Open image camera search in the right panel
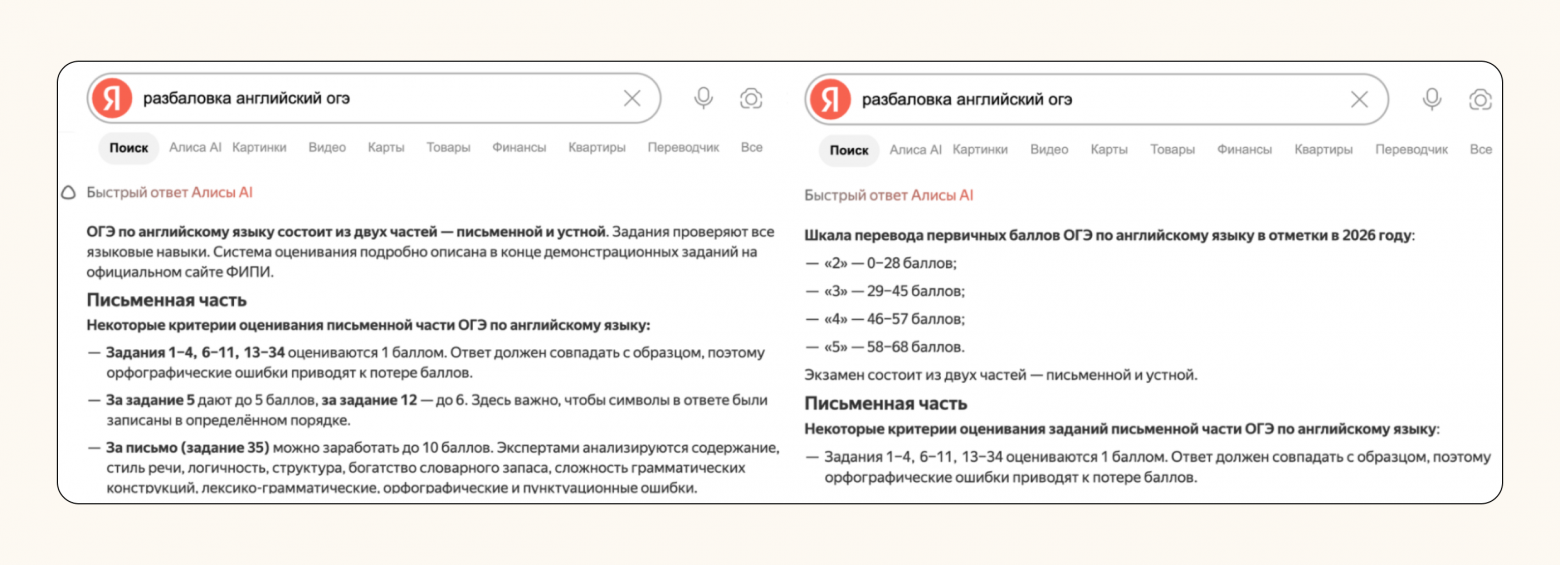The width and height of the screenshot is (1560, 565). coord(1480,99)
